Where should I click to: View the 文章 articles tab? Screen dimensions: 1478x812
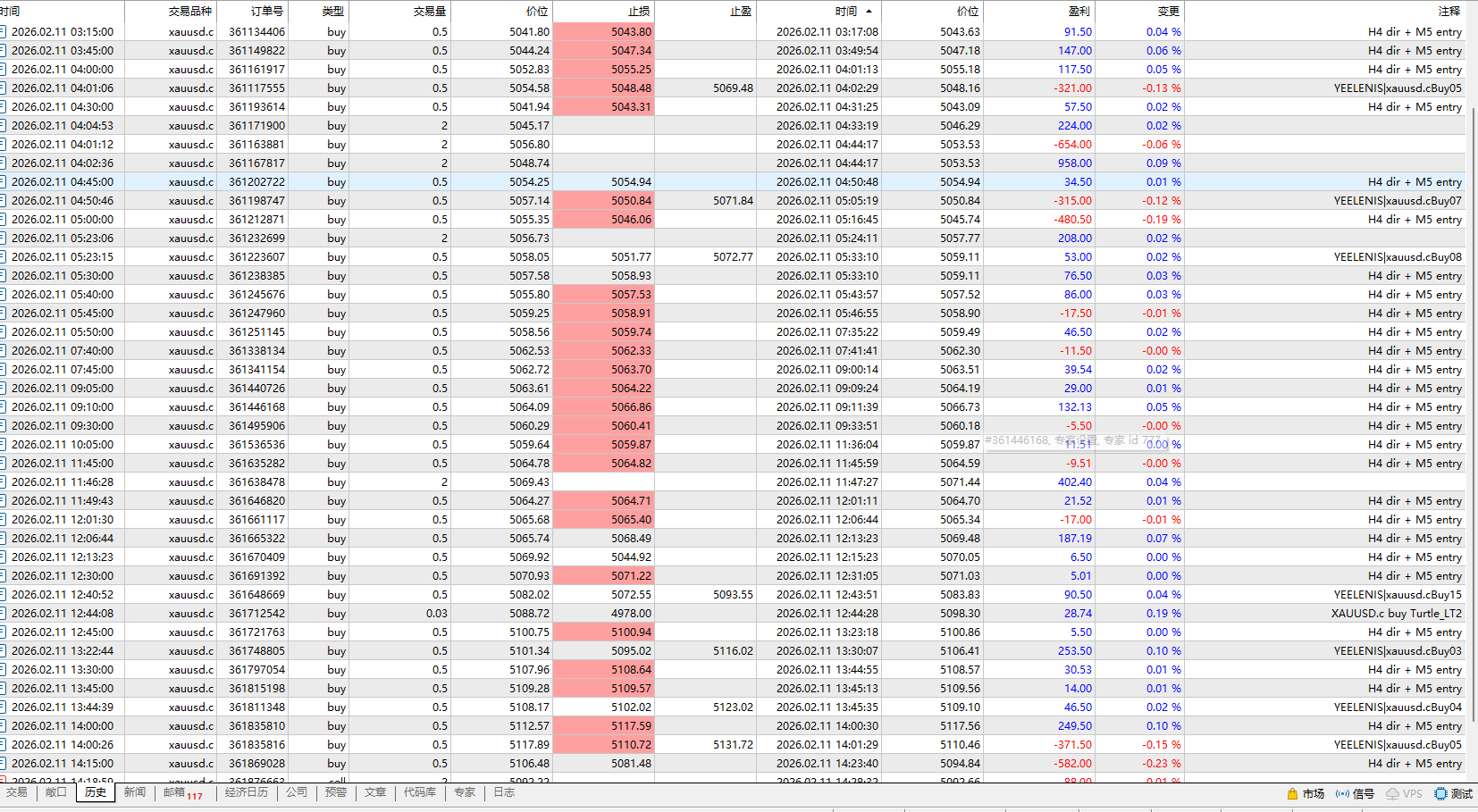click(375, 792)
